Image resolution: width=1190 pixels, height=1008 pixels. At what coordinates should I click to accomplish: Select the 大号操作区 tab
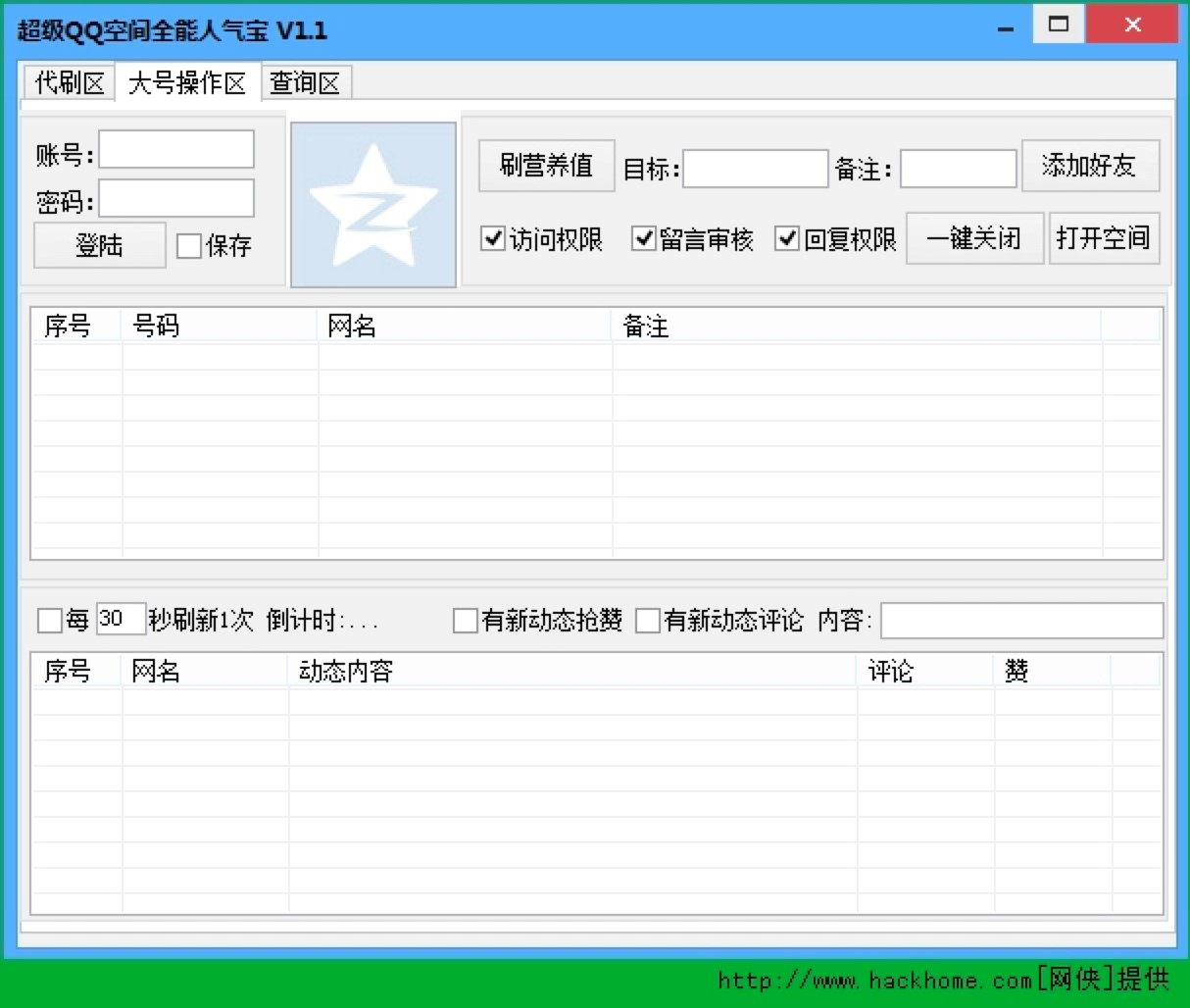pos(187,82)
